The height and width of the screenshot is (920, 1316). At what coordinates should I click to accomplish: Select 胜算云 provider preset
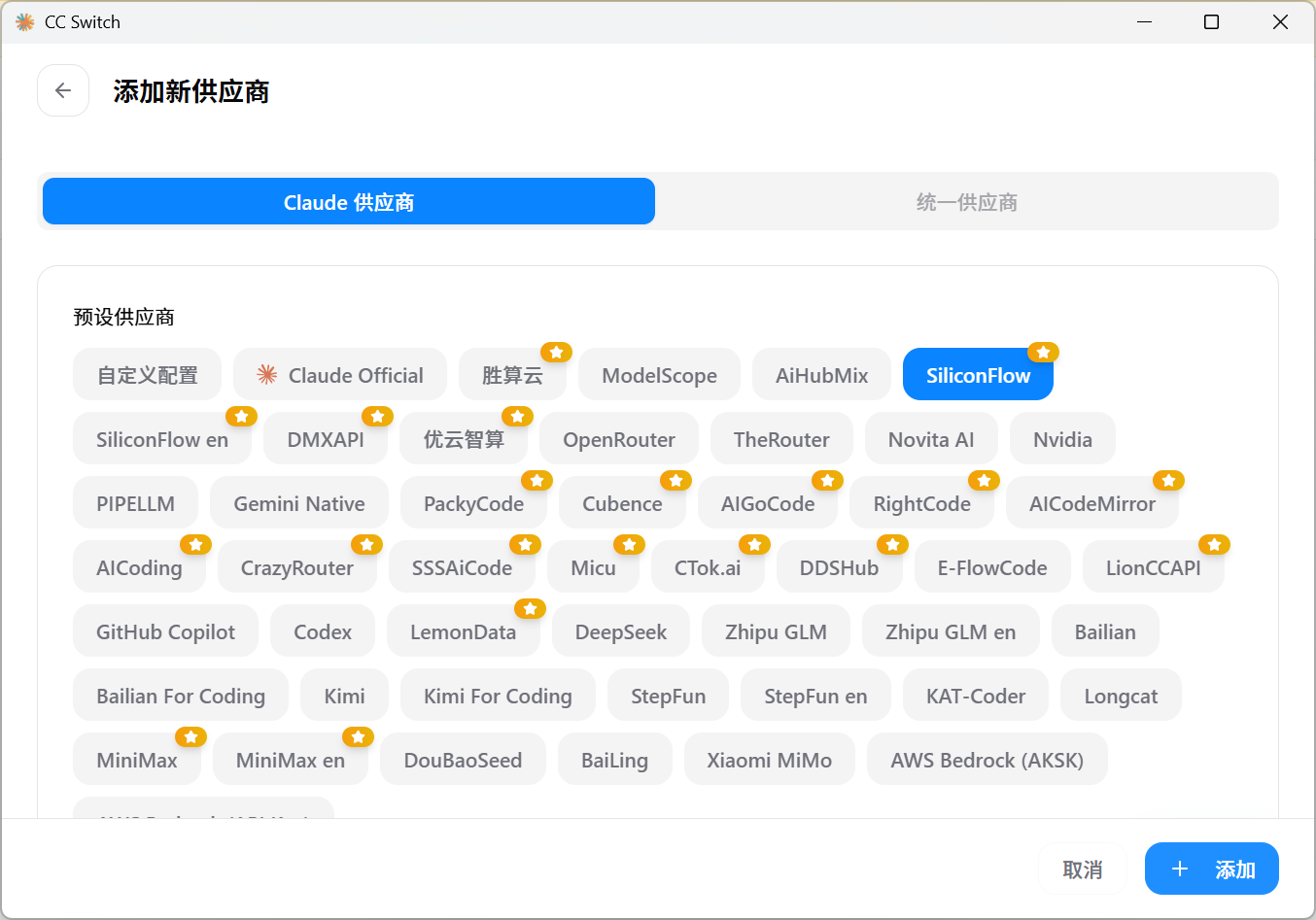point(512,374)
